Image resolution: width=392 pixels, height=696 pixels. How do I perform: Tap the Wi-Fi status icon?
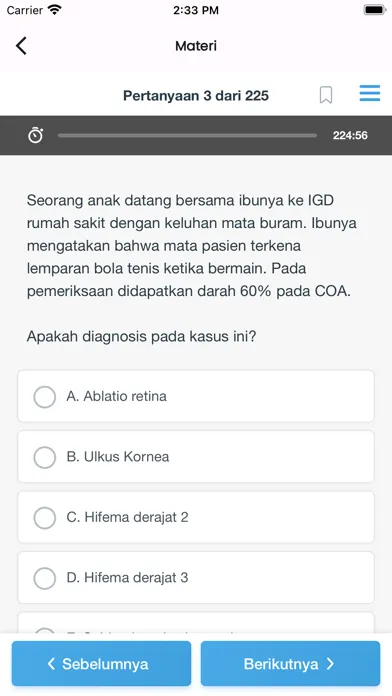pyautogui.click(x=55, y=10)
